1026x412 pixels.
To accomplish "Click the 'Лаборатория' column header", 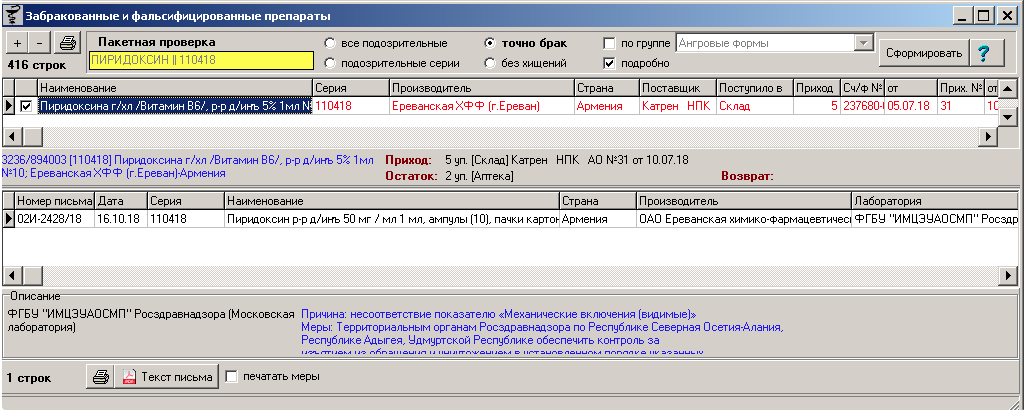I will (x=934, y=201).
